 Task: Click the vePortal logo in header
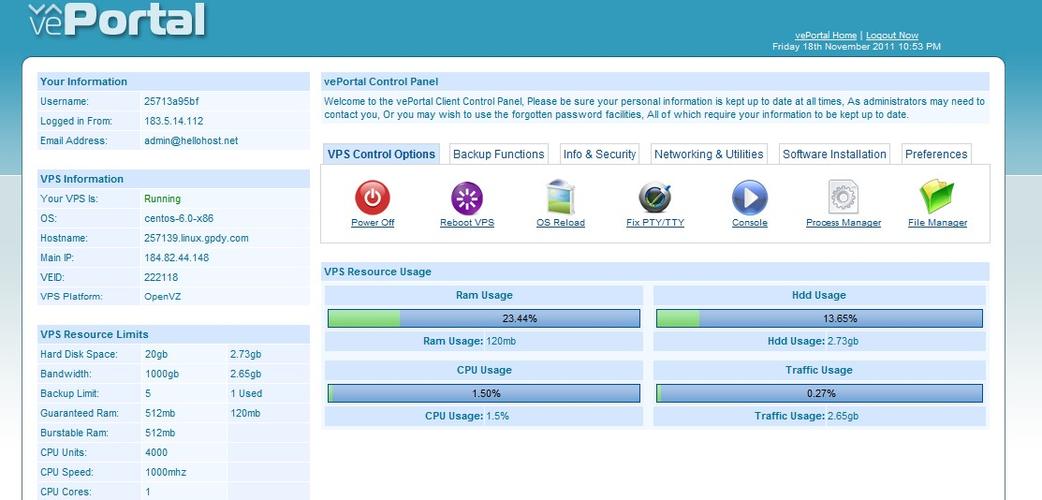[117, 20]
